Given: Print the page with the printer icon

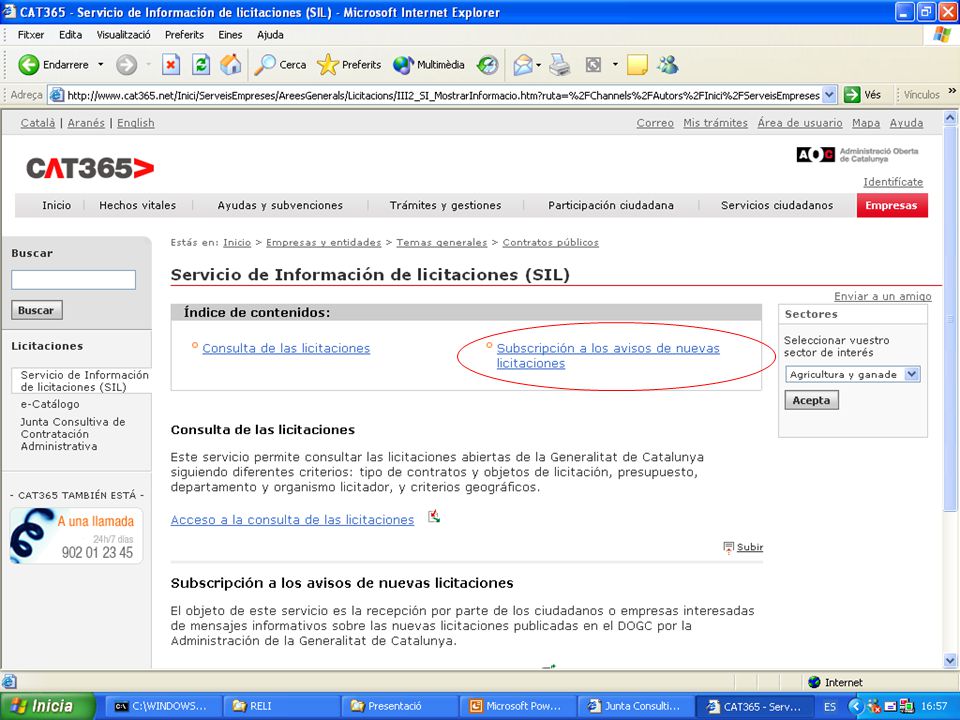Looking at the screenshot, I should [x=560, y=64].
